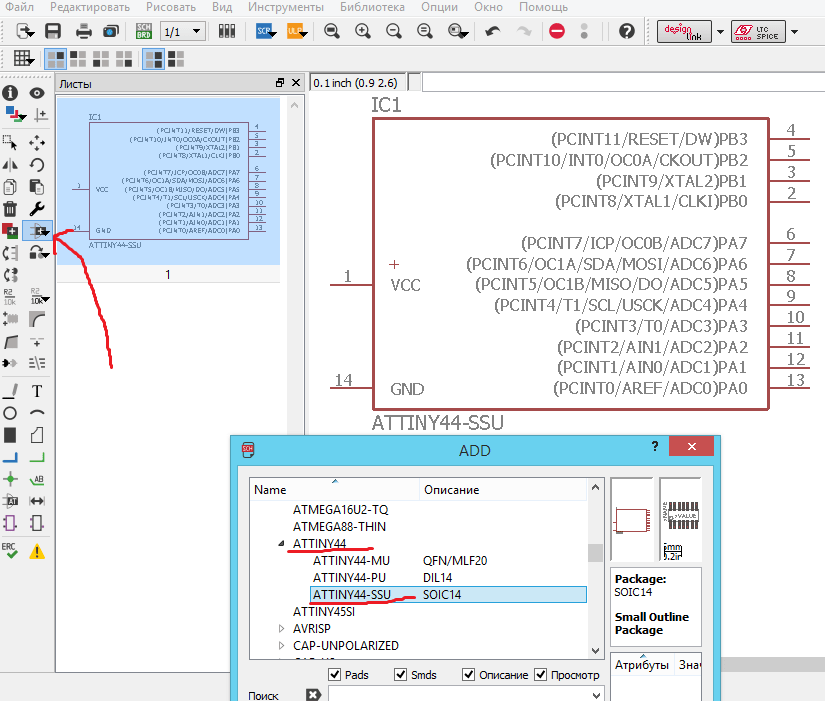Screen dimensions: 825x701
Task: Select the Change wrench tool
Action: point(36,209)
